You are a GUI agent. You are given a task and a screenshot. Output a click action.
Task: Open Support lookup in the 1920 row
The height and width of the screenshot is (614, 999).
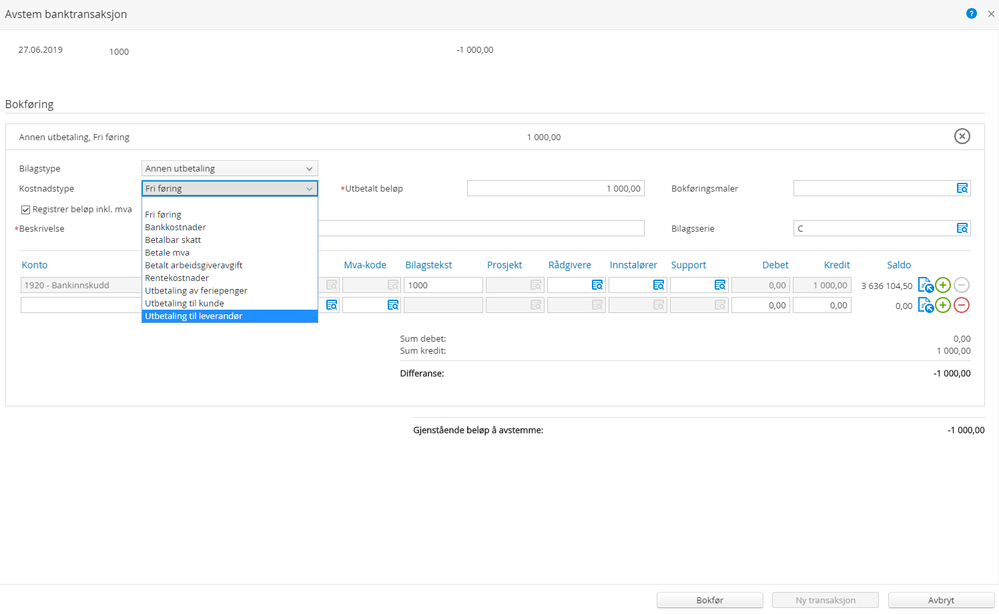tap(719, 285)
